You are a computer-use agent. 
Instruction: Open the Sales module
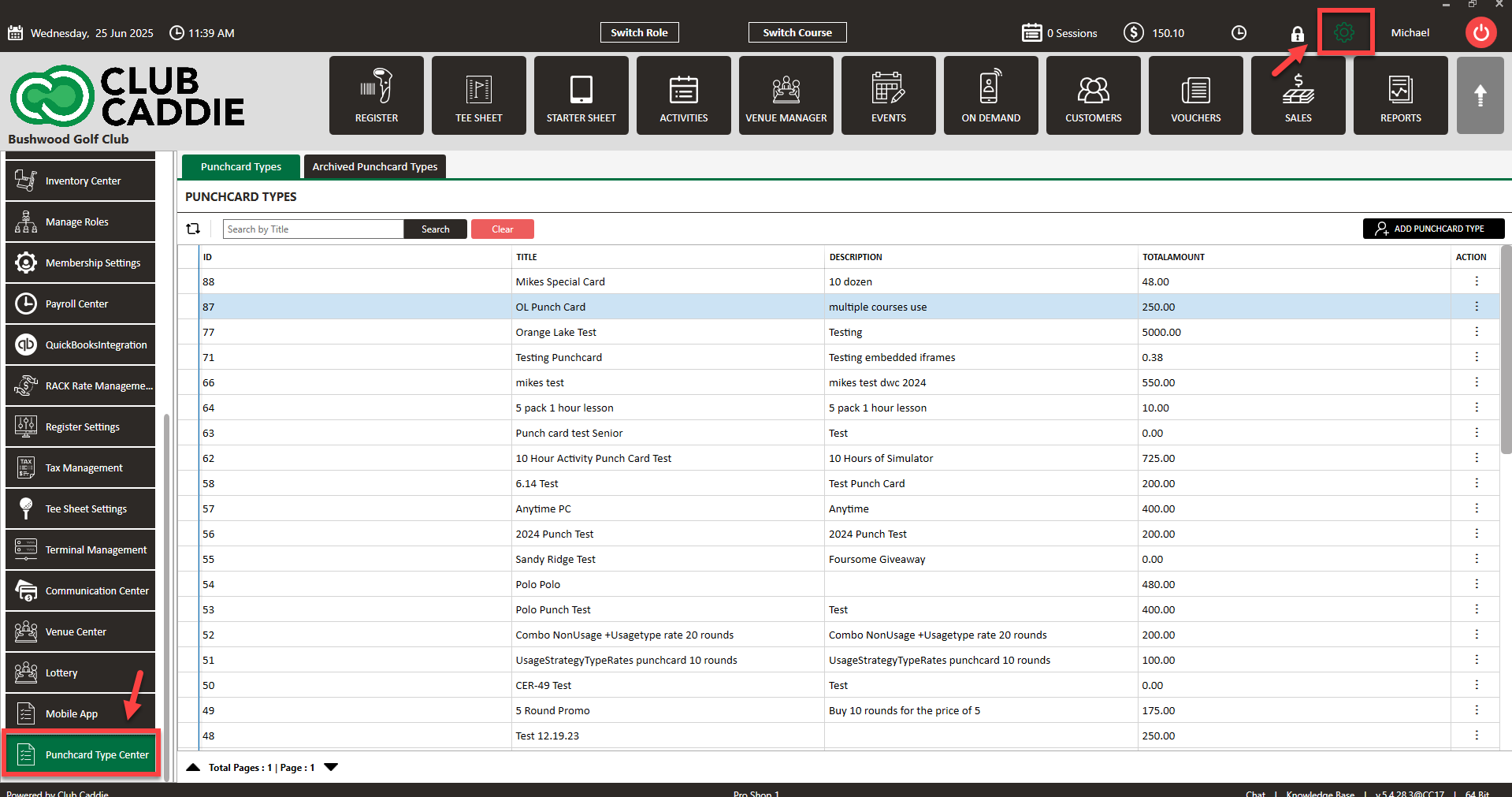coord(1298,95)
